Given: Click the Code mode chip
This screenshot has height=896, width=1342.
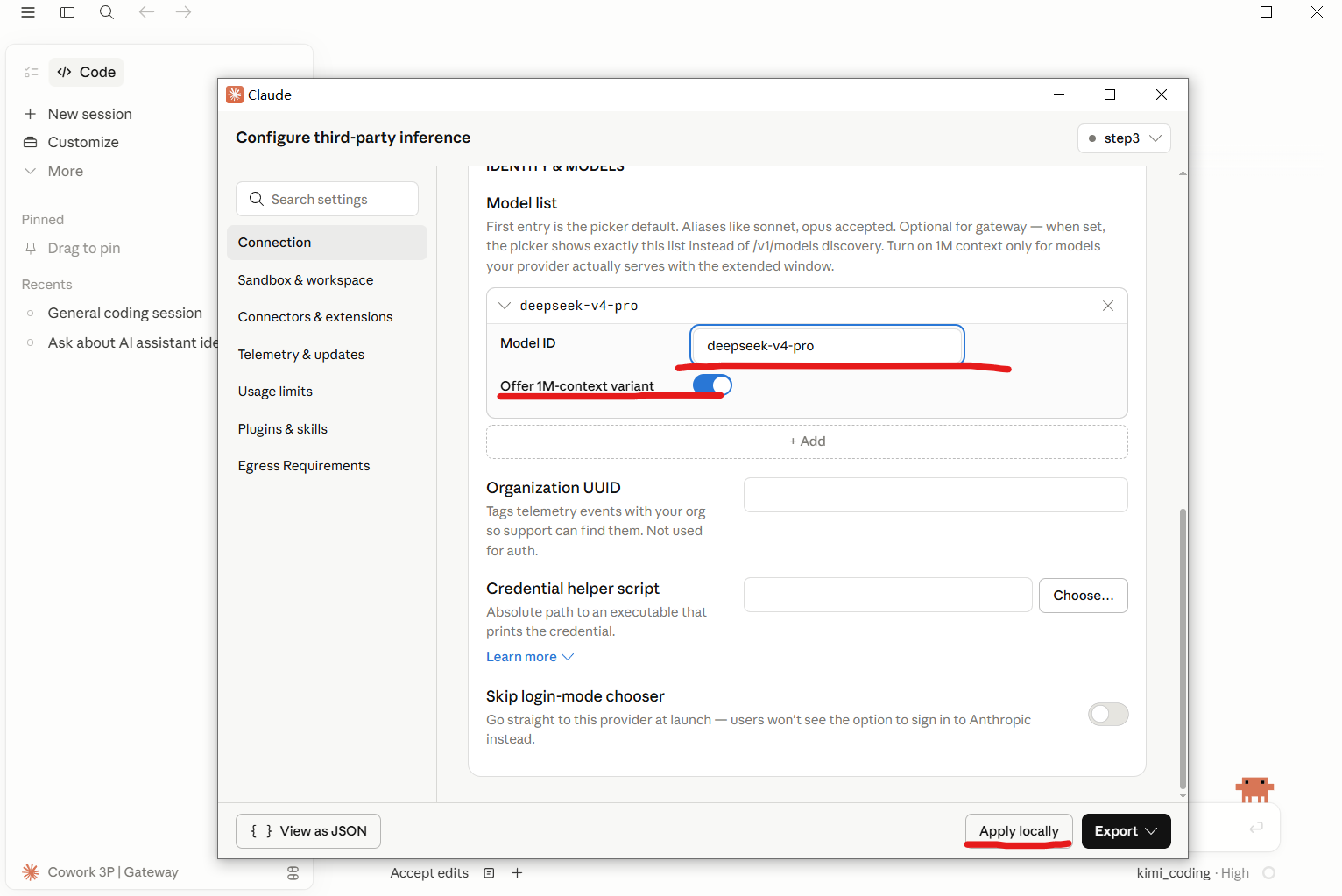Looking at the screenshot, I should (x=87, y=72).
